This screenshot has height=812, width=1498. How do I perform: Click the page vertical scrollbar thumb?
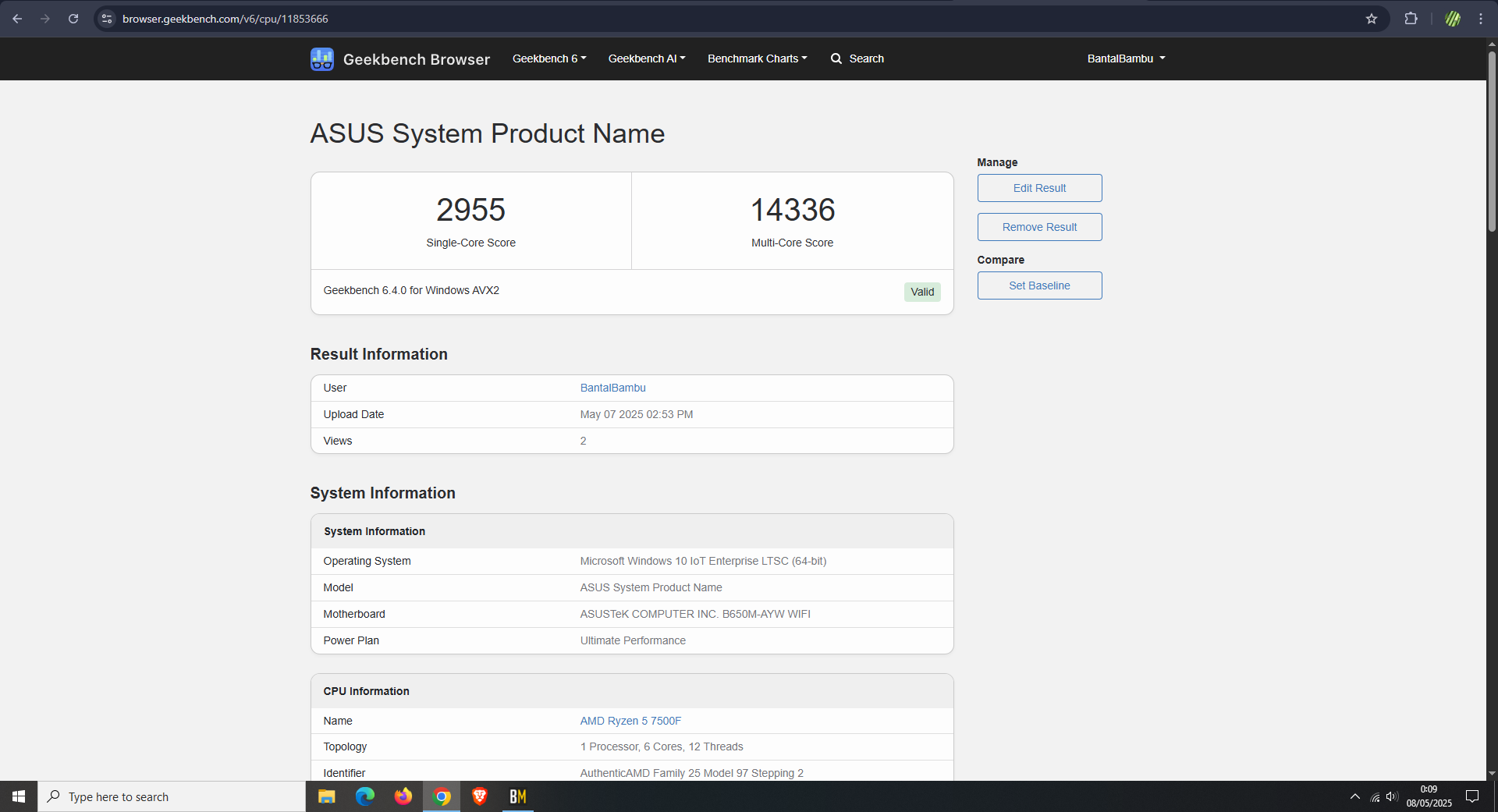pos(1492,140)
